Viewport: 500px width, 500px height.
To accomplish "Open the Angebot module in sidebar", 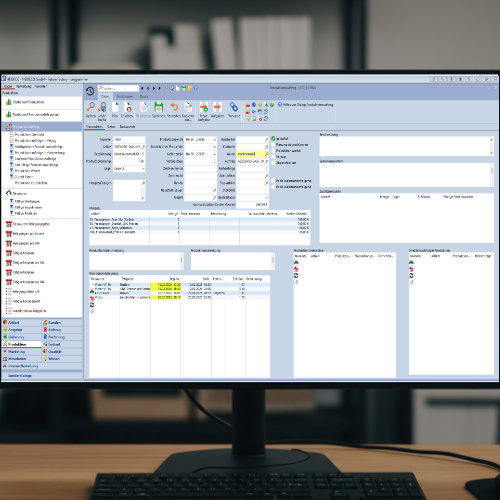I will 21,330.
